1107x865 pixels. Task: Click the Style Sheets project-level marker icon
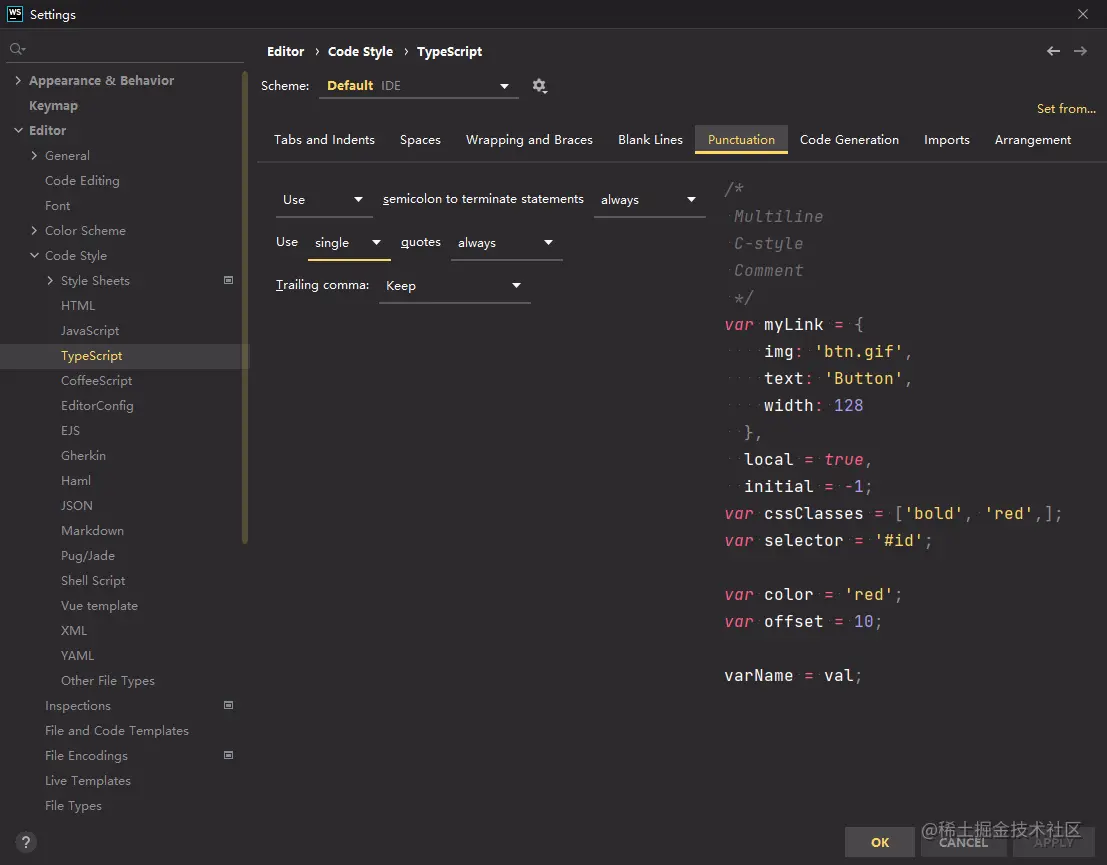tap(228, 280)
